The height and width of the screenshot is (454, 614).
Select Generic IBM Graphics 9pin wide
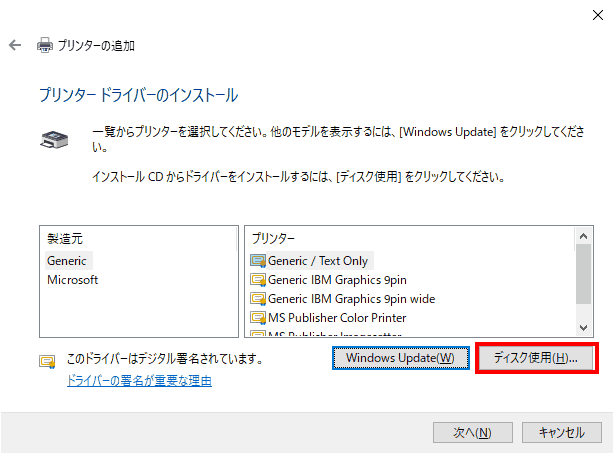(351, 298)
